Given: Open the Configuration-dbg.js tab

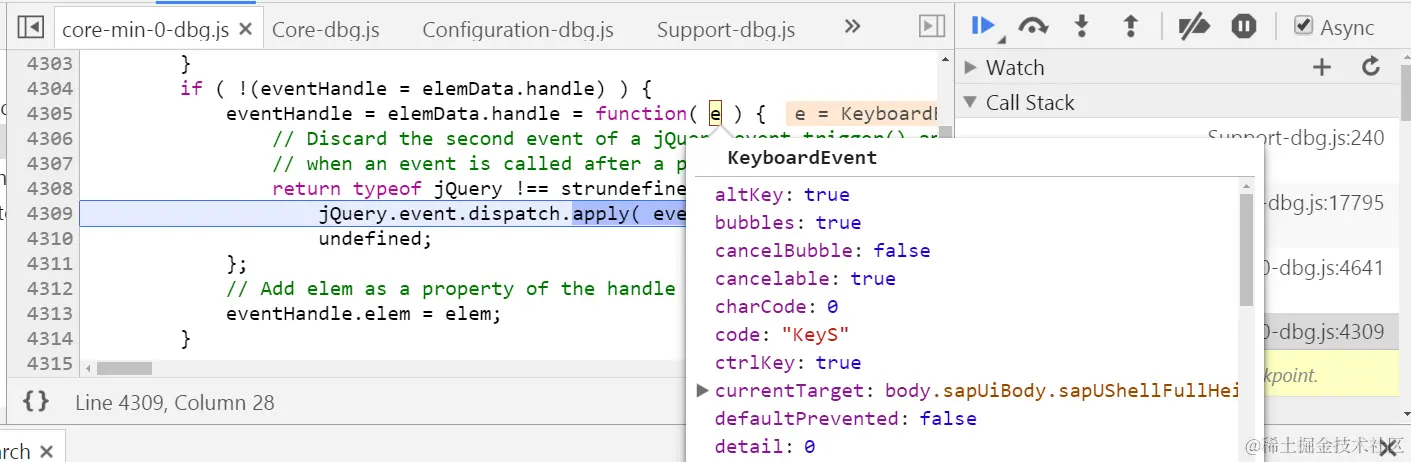Looking at the screenshot, I should tap(518, 29).
